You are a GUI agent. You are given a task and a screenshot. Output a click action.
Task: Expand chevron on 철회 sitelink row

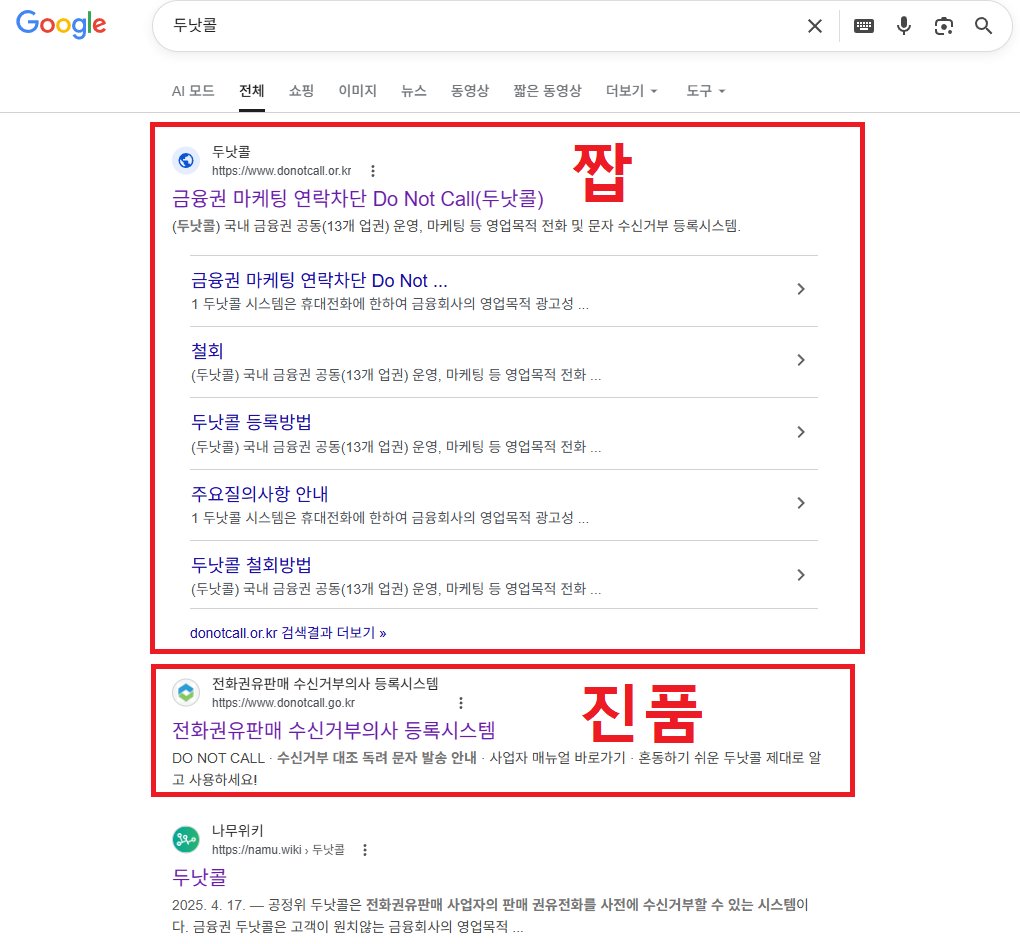tap(801, 360)
